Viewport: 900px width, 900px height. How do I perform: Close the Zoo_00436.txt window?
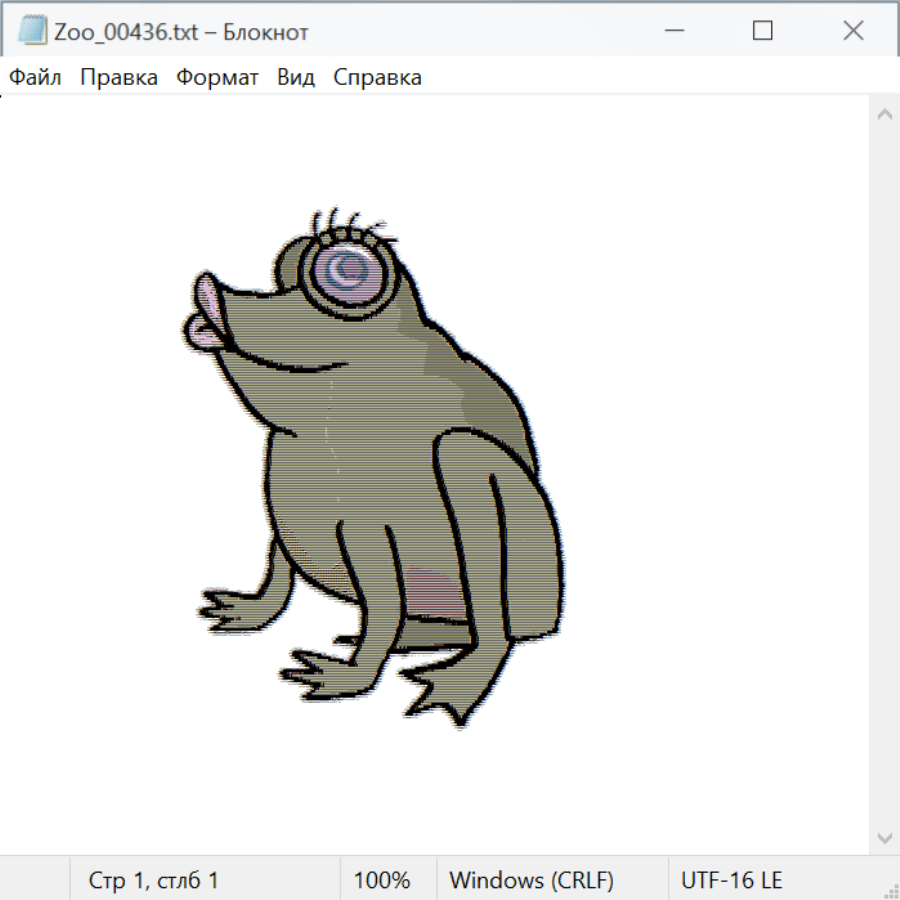853,31
